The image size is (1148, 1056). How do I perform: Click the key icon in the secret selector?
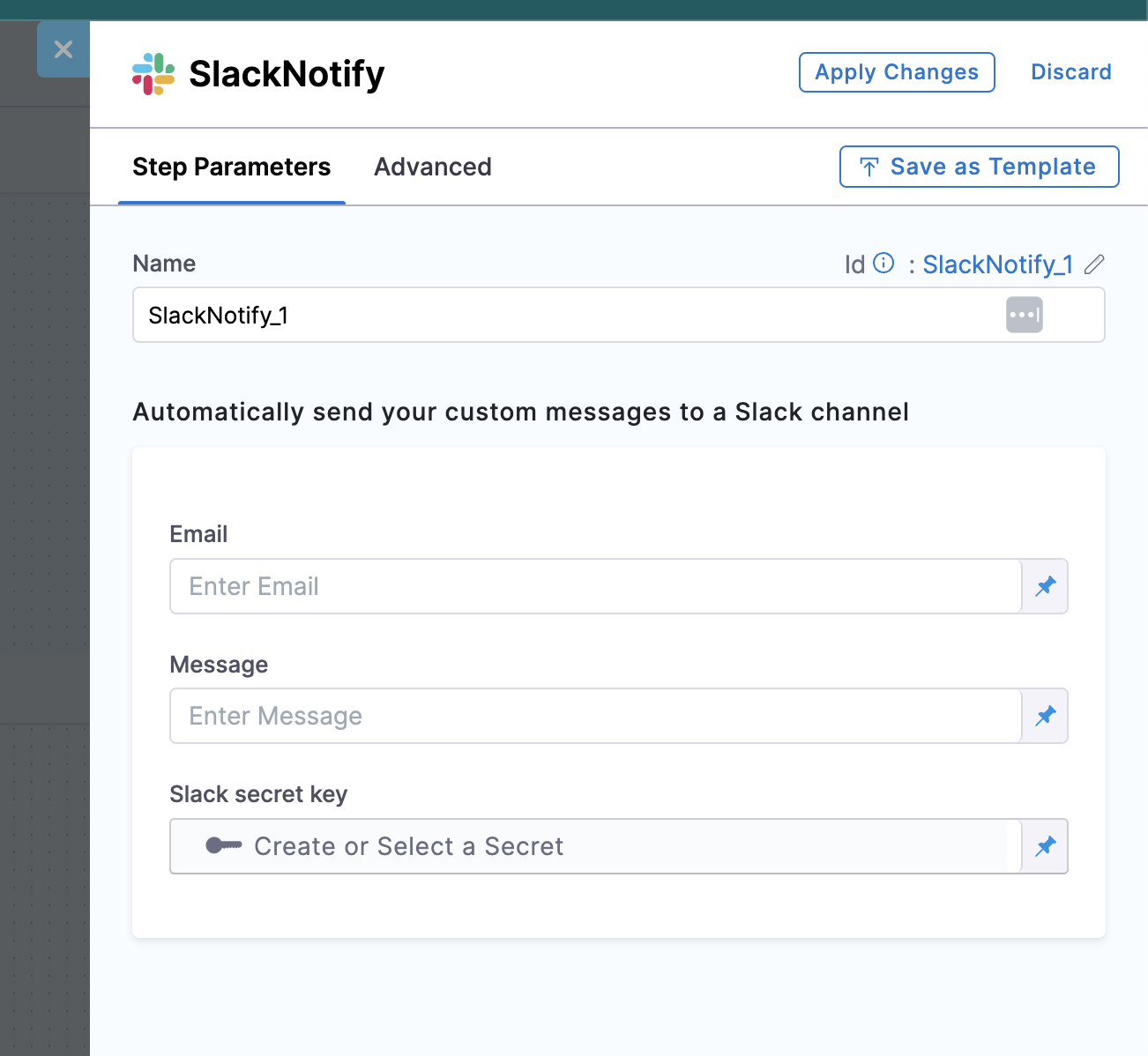[x=223, y=846]
